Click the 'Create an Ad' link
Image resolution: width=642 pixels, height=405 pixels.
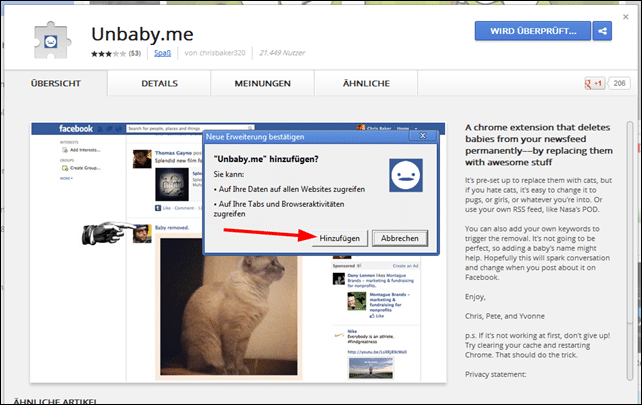click(405, 266)
